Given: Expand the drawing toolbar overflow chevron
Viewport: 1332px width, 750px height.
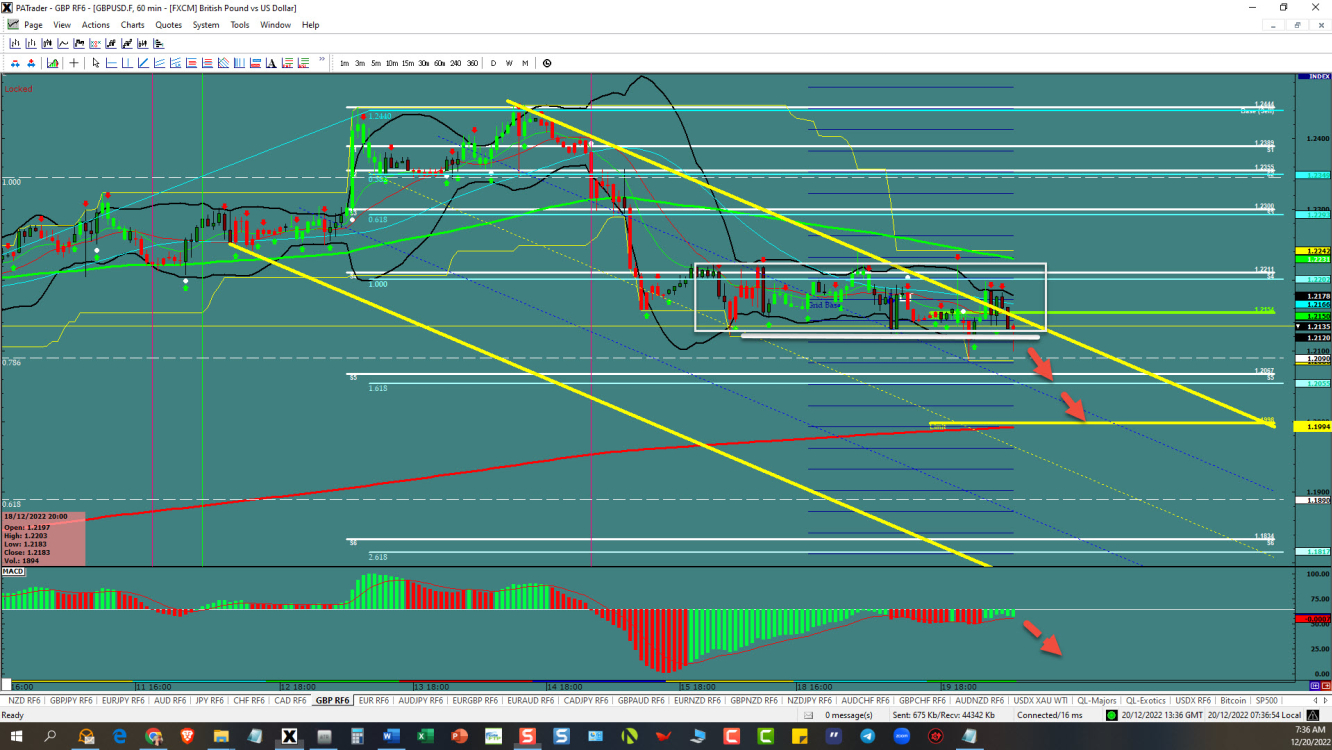Looking at the screenshot, I should [x=322, y=59].
